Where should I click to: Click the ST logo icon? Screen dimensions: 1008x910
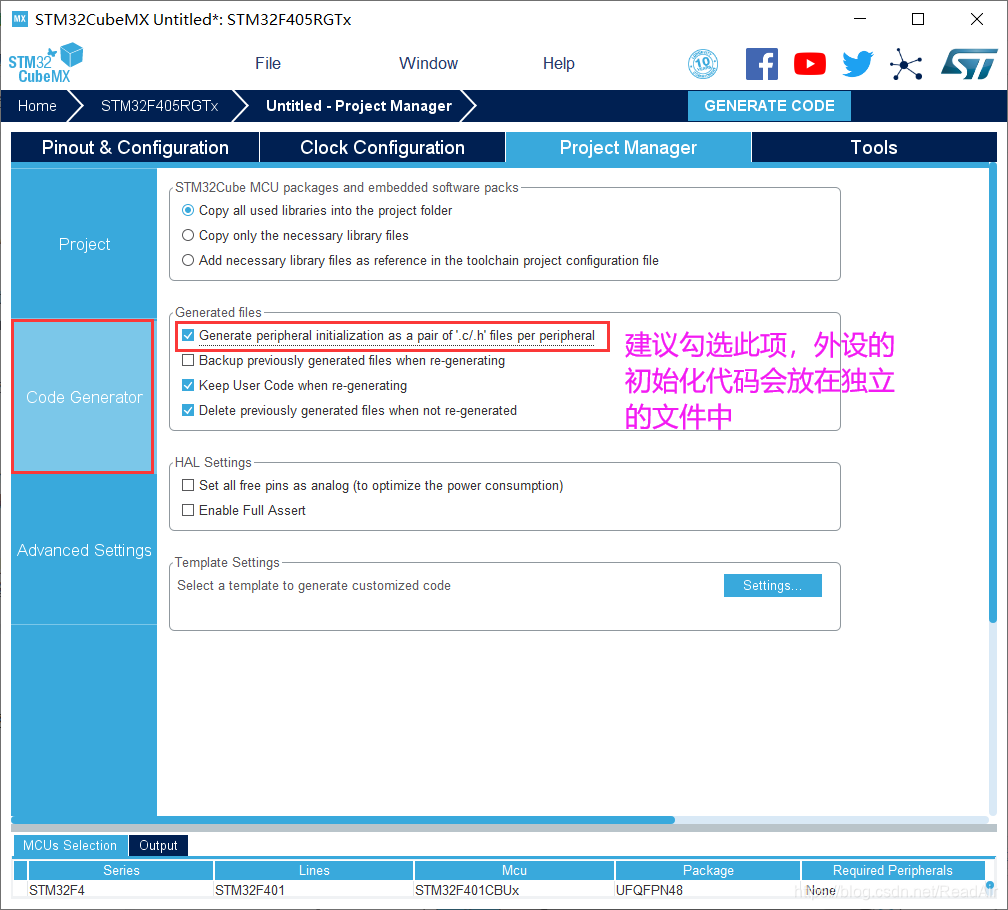[x=969, y=64]
